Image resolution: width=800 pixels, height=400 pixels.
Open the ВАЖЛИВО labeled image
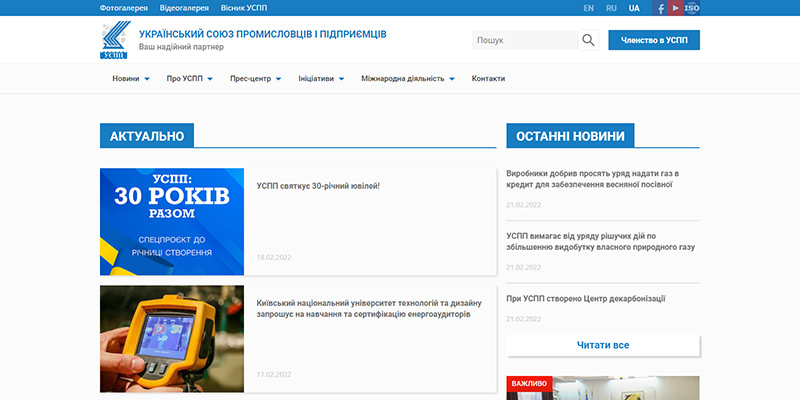tap(603, 388)
